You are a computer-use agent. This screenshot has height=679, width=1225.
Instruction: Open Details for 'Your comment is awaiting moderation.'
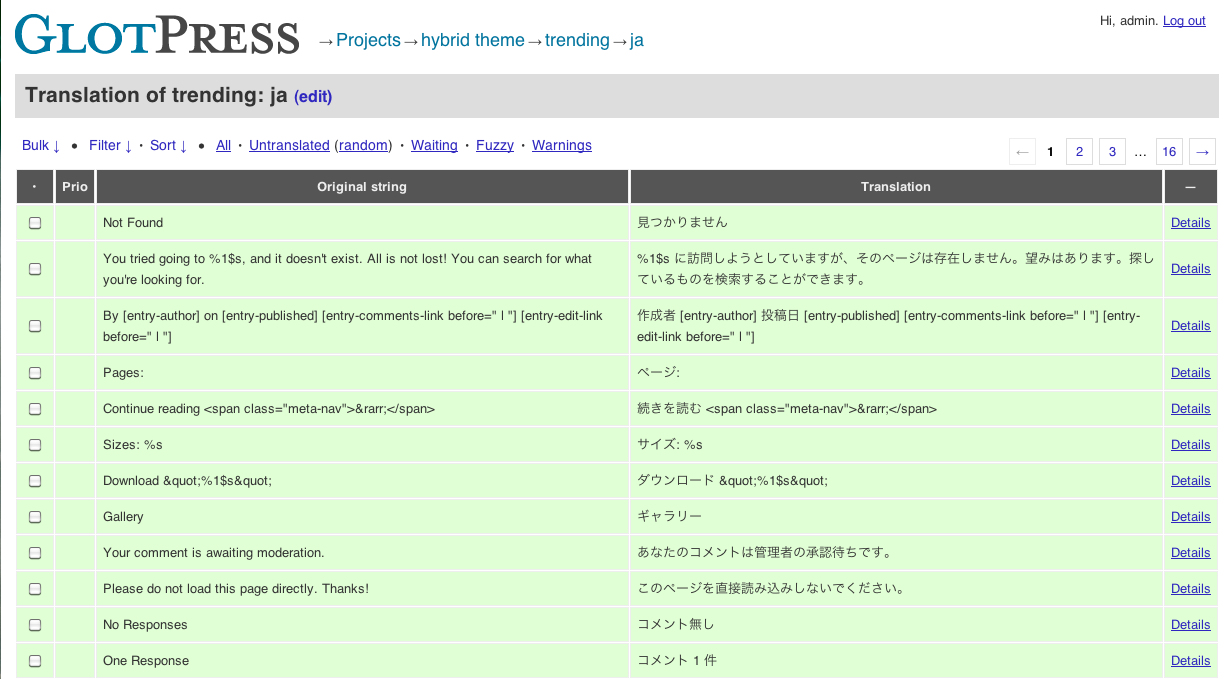1191,553
